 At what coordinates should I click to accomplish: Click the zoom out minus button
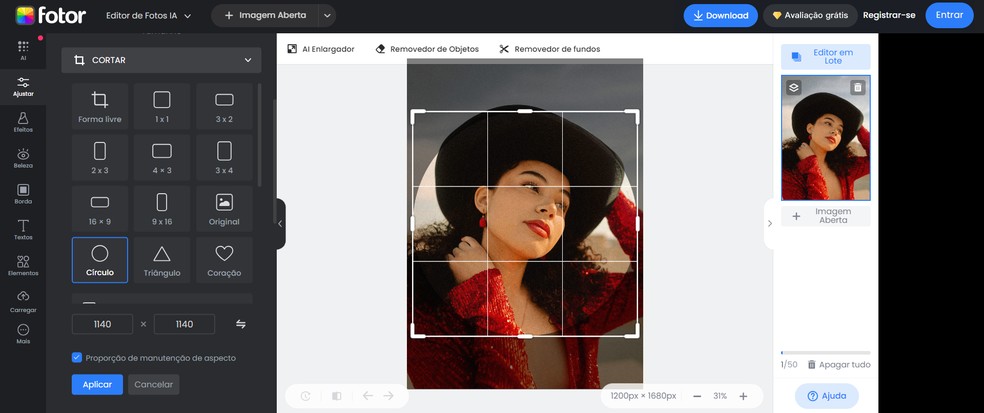(697, 396)
